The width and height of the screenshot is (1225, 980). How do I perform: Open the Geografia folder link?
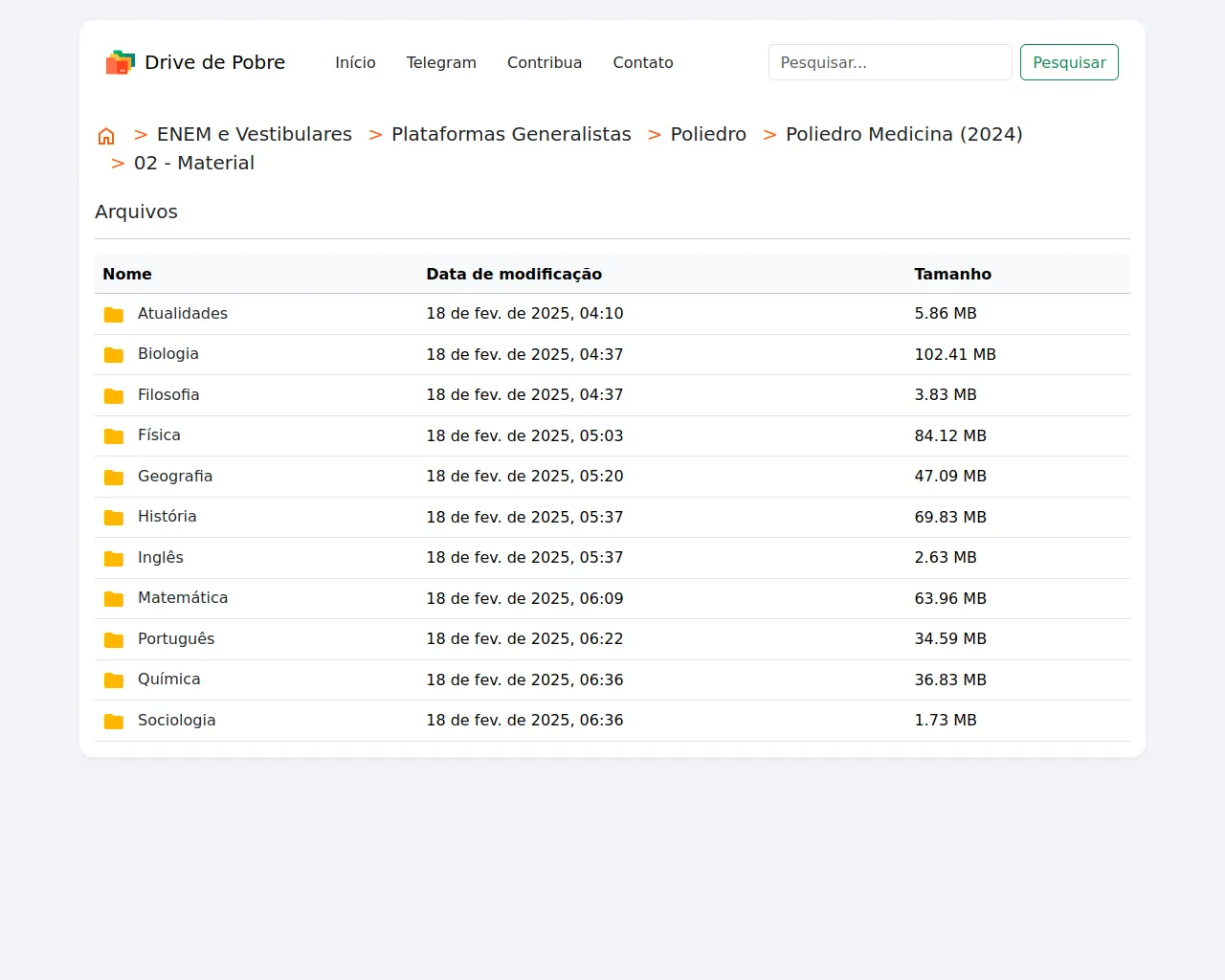pyautogui.click(x=175, y=477)
